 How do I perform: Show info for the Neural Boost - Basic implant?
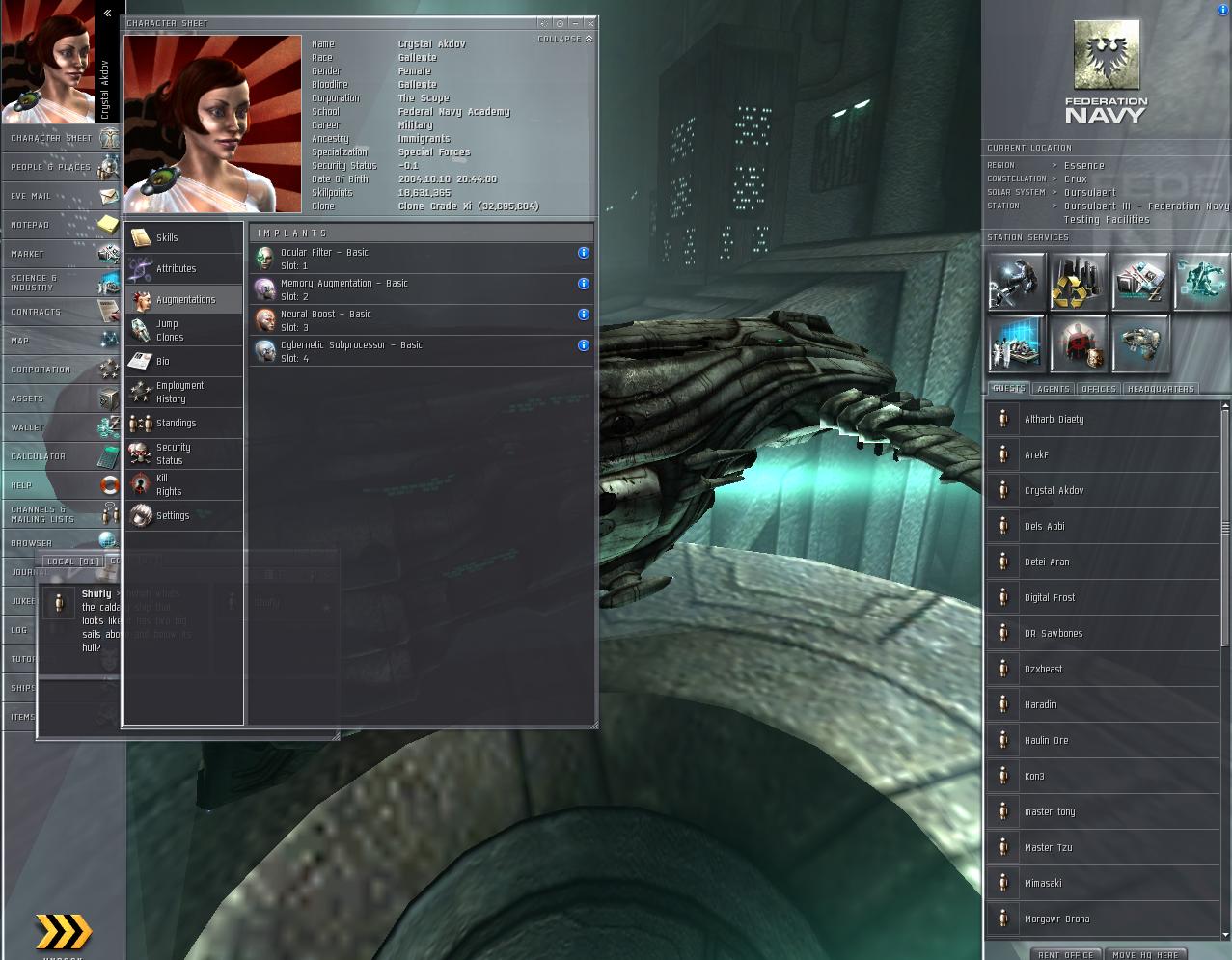pos(583,315)
